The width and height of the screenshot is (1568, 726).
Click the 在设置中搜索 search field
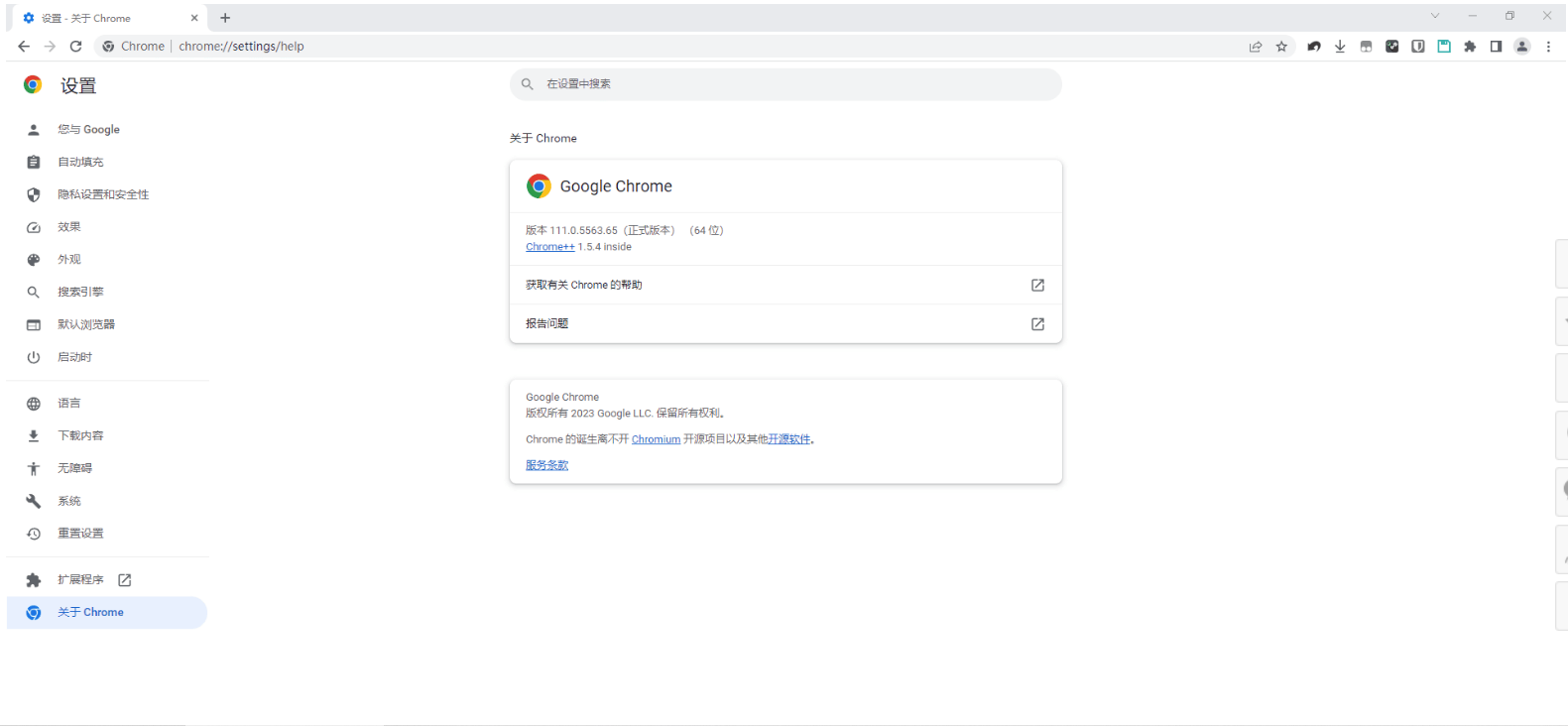(785, 84)
